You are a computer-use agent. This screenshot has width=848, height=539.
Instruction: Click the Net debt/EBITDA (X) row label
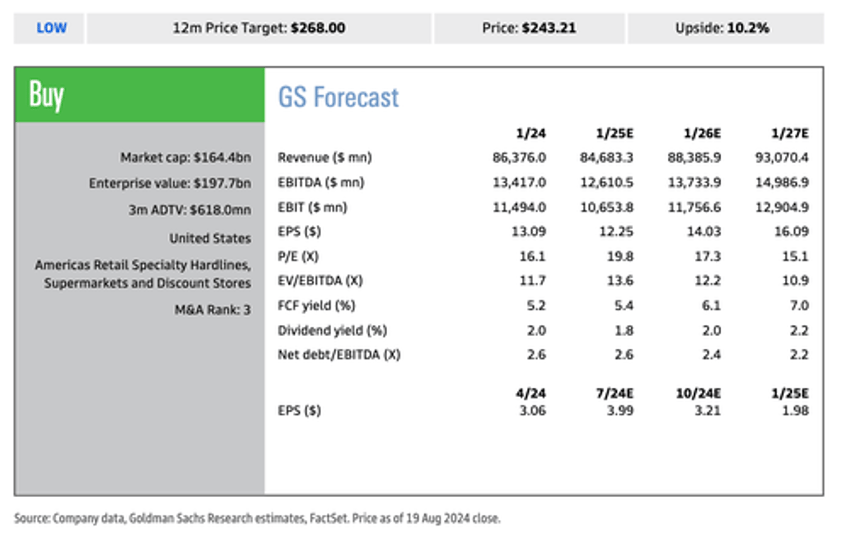tap(339, 355)
